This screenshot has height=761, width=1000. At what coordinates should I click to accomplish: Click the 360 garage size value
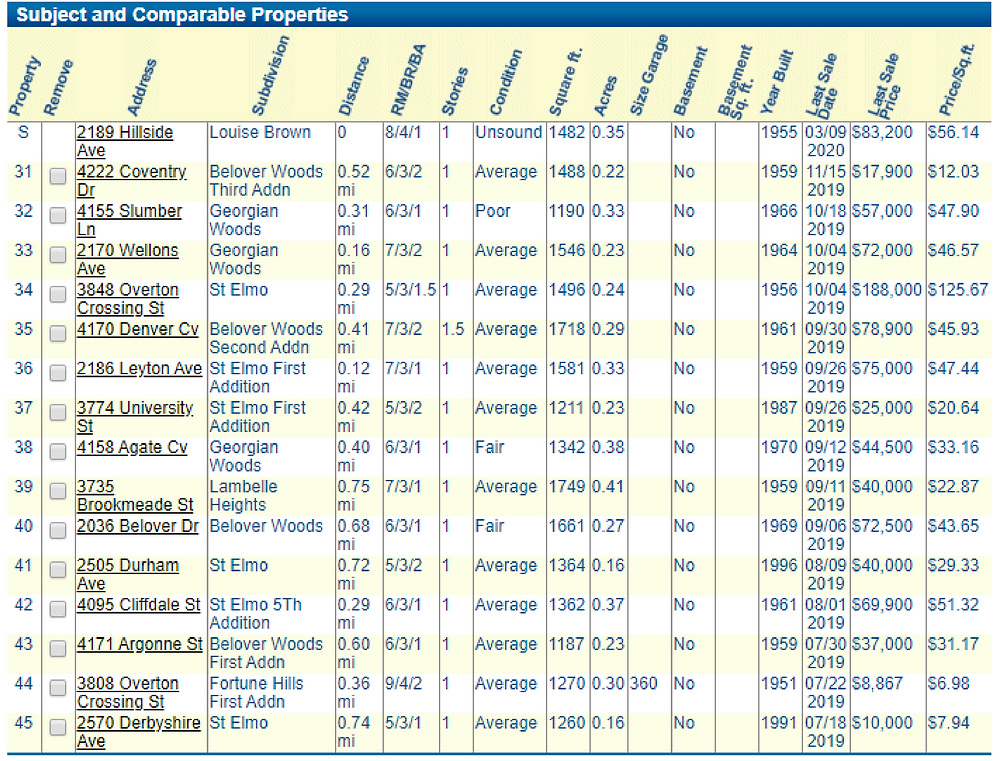pyautogui.click(x=643, y=683)
